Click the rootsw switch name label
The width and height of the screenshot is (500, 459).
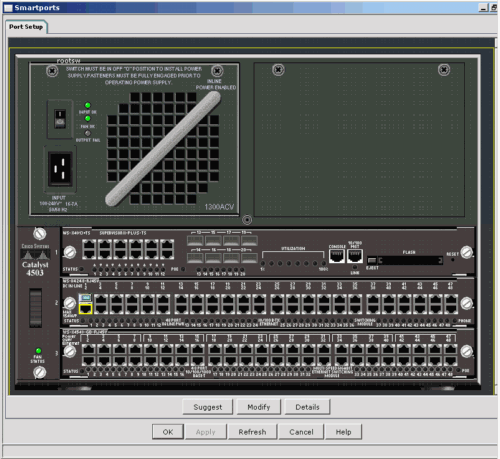[x=68, y=61]
